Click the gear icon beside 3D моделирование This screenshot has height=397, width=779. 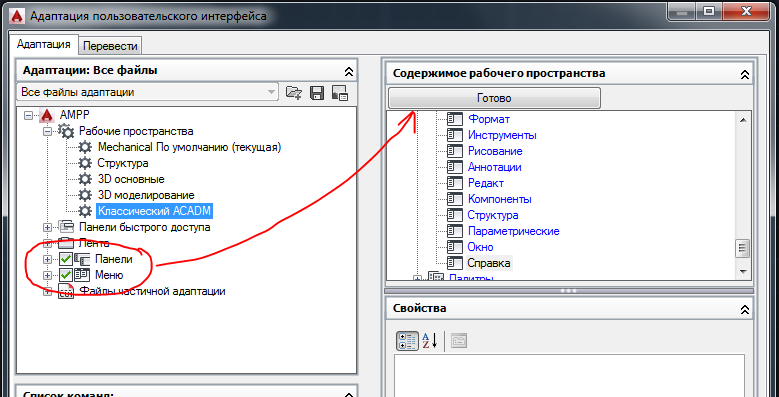coord(85,195)
